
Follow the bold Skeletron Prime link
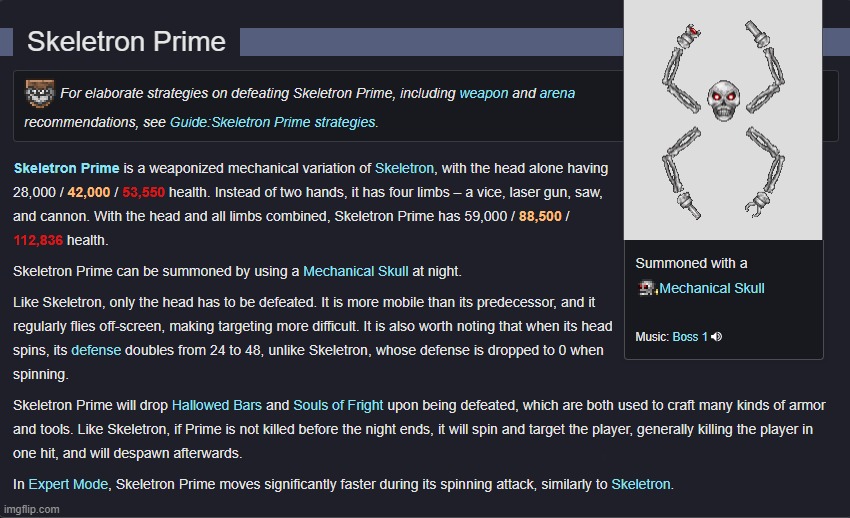(x=66, y=168)
